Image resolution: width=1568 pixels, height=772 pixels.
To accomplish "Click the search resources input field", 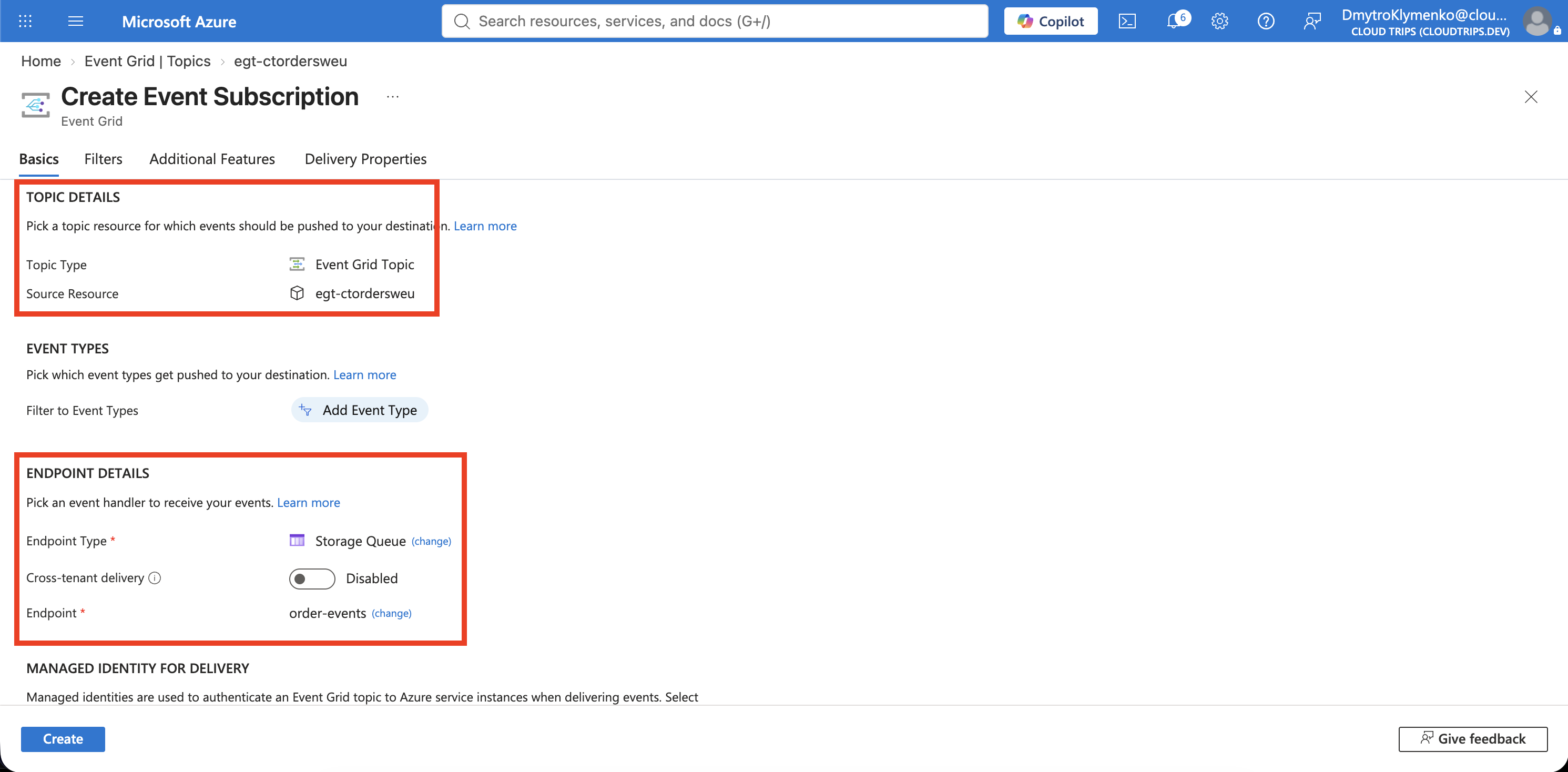I will (x=715, y=22).
